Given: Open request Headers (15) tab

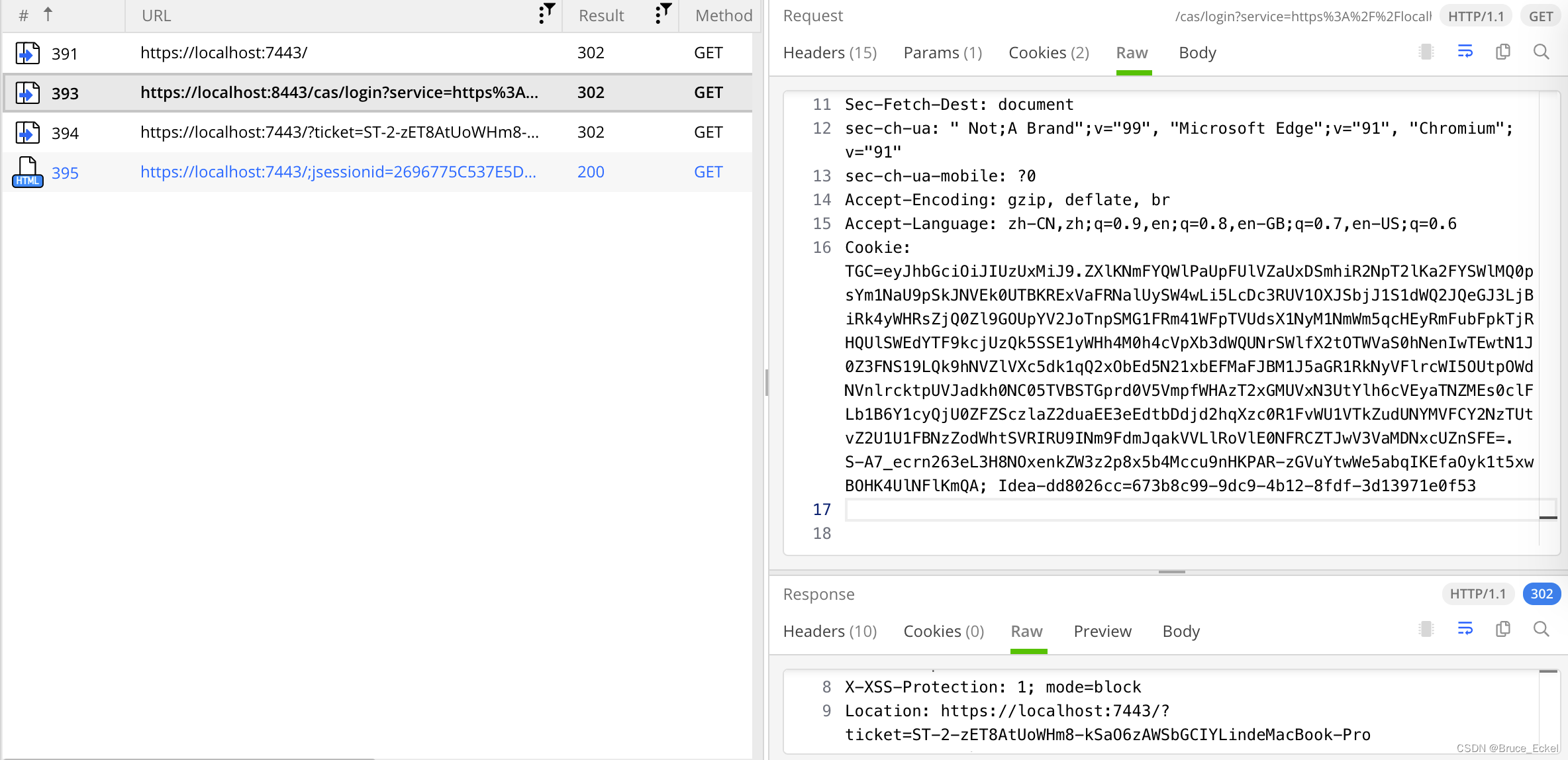Looking at the screenshot, I should pyautogui.click(x=830, y=53).
